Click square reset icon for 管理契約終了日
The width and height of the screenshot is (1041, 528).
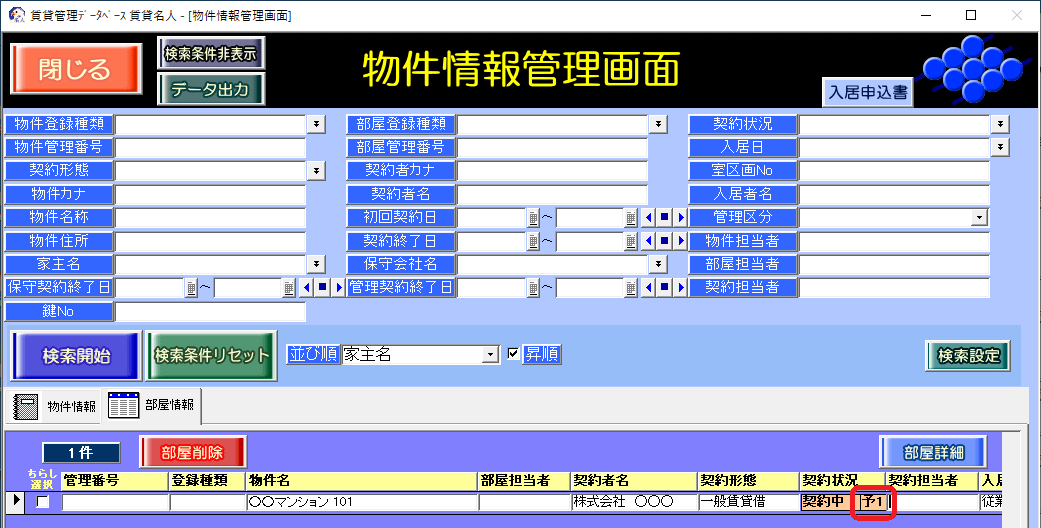pyautogui.click(x=664, y=288)
